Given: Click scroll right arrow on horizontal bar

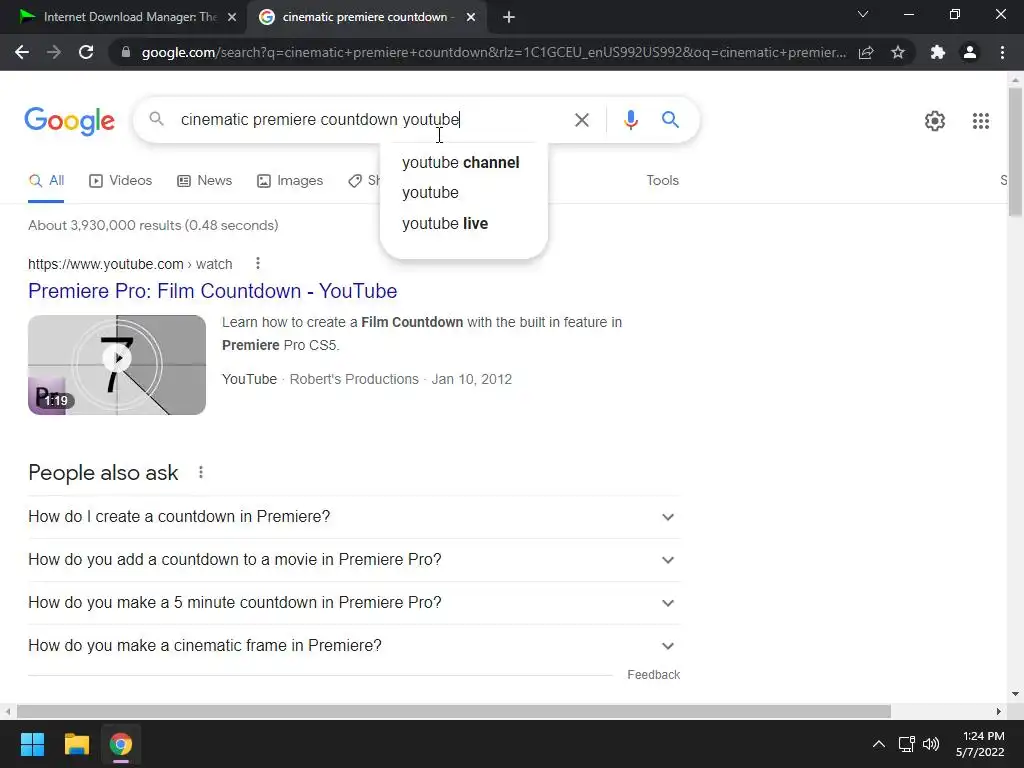Looking at the screenshot, I should tap(999, 711).
